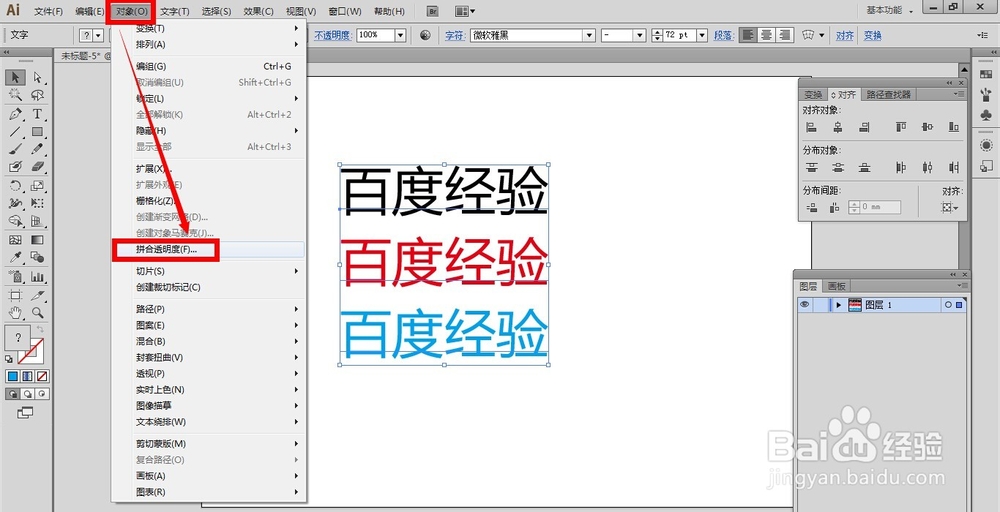The image size is (1000, 512).
Task: Select the Eraser tool
Action: (x=38, y=166)
